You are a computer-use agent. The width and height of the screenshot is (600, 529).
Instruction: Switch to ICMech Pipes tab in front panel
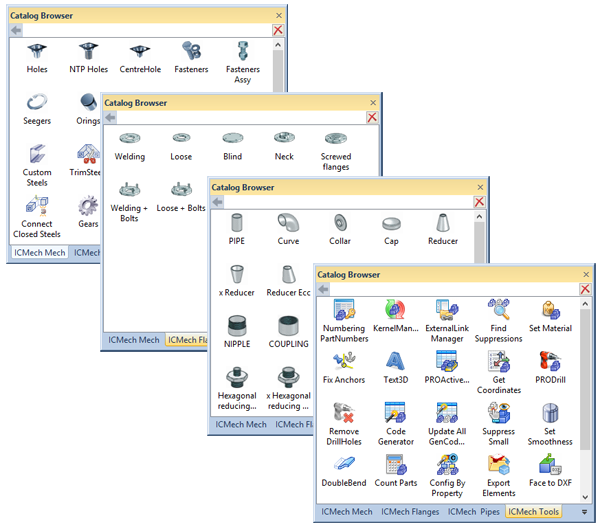[475, 512]
